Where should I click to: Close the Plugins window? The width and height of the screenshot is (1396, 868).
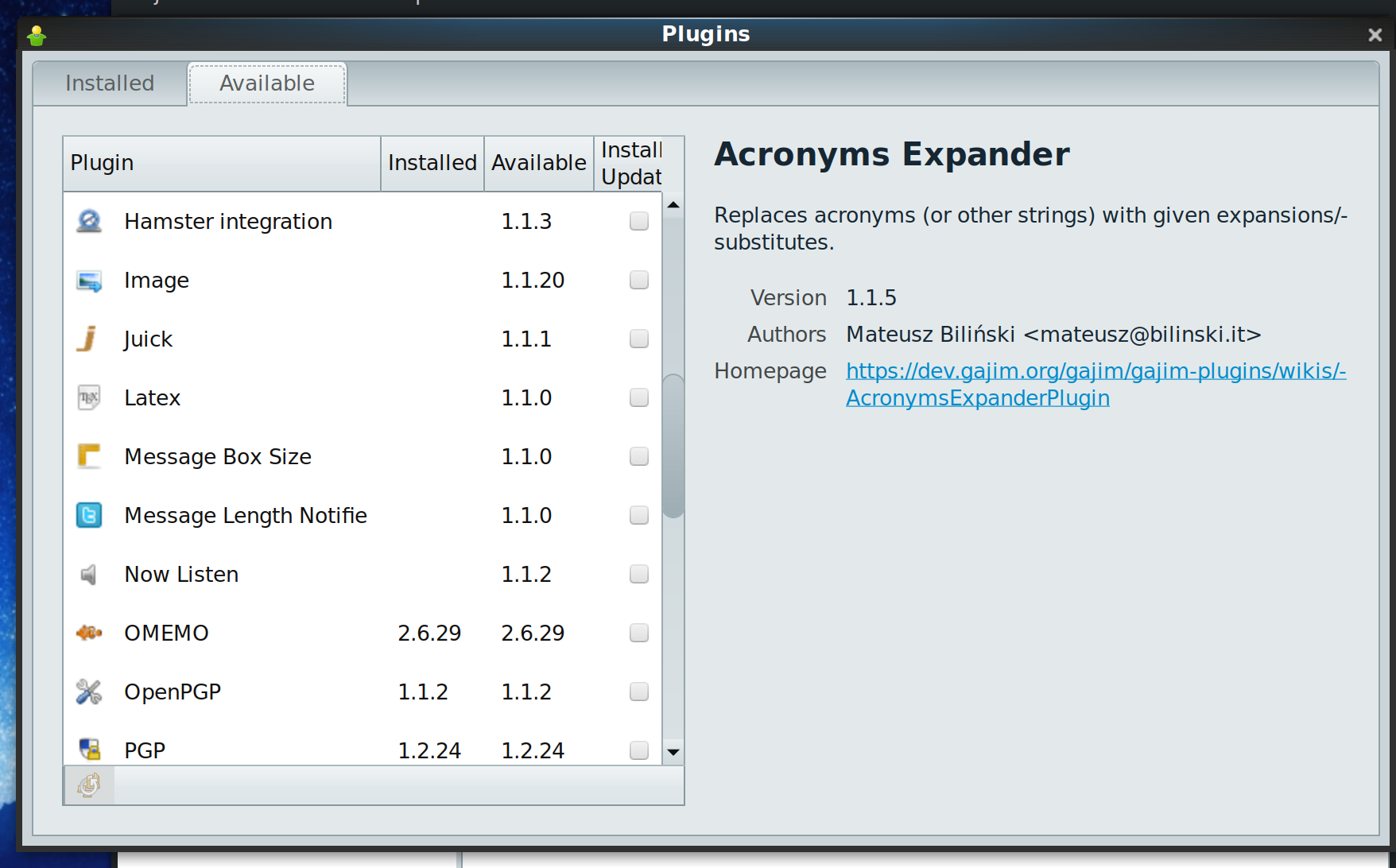coord(1375,35)
